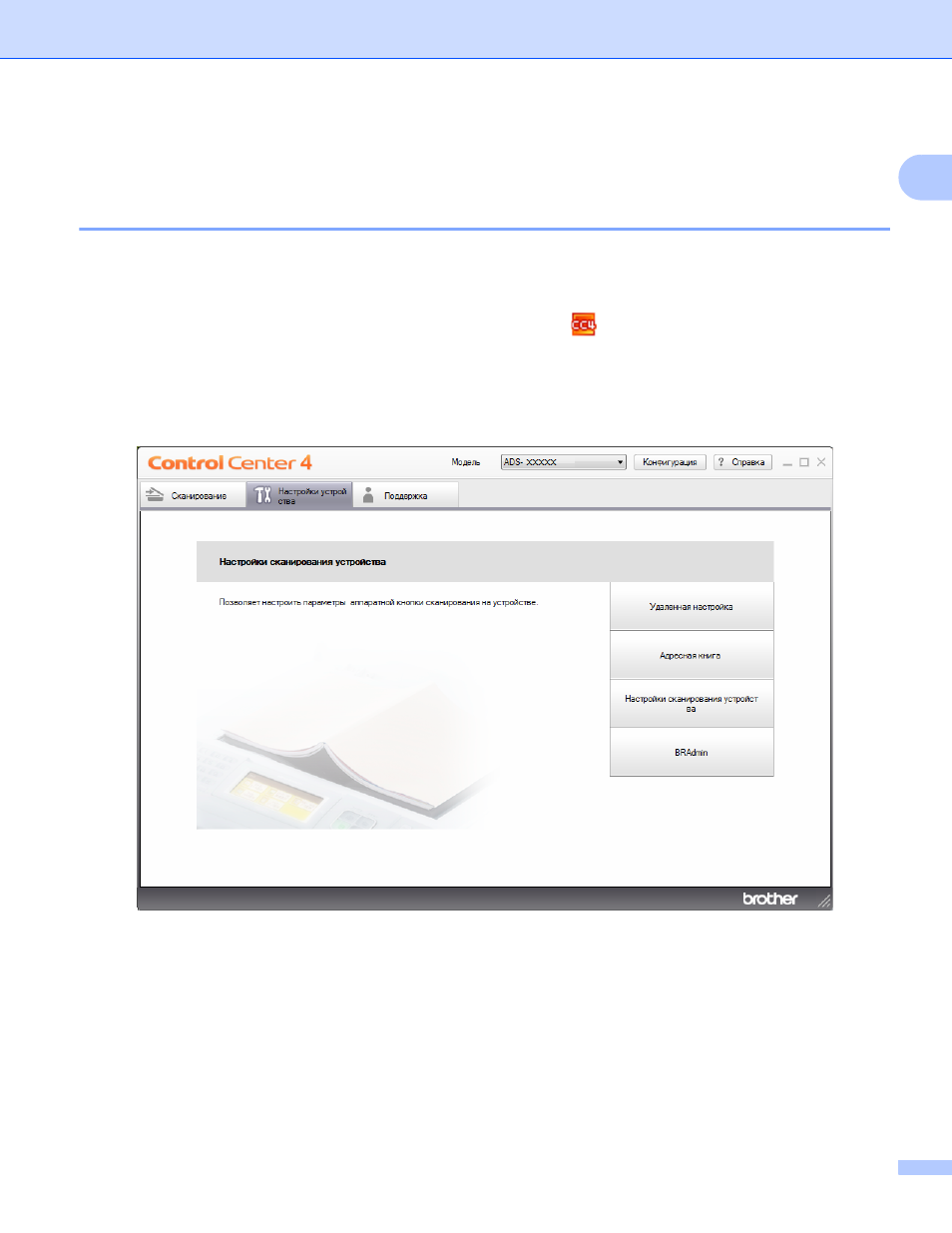952x1233 pixels.
Task: Select the Настройки устройства tab
Action: click(299, 495)
